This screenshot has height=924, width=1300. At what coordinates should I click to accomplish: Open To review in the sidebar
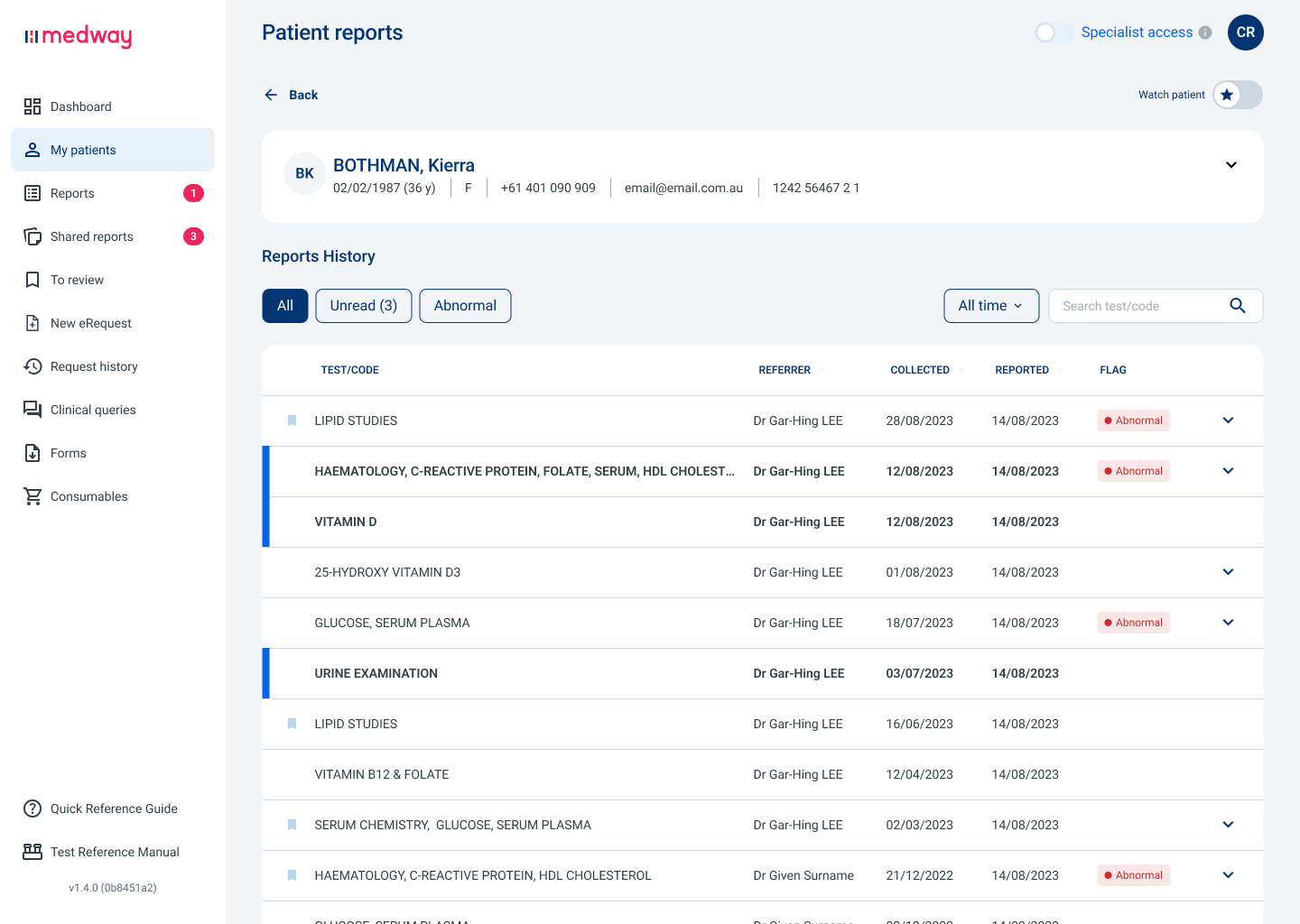point(113,280)
